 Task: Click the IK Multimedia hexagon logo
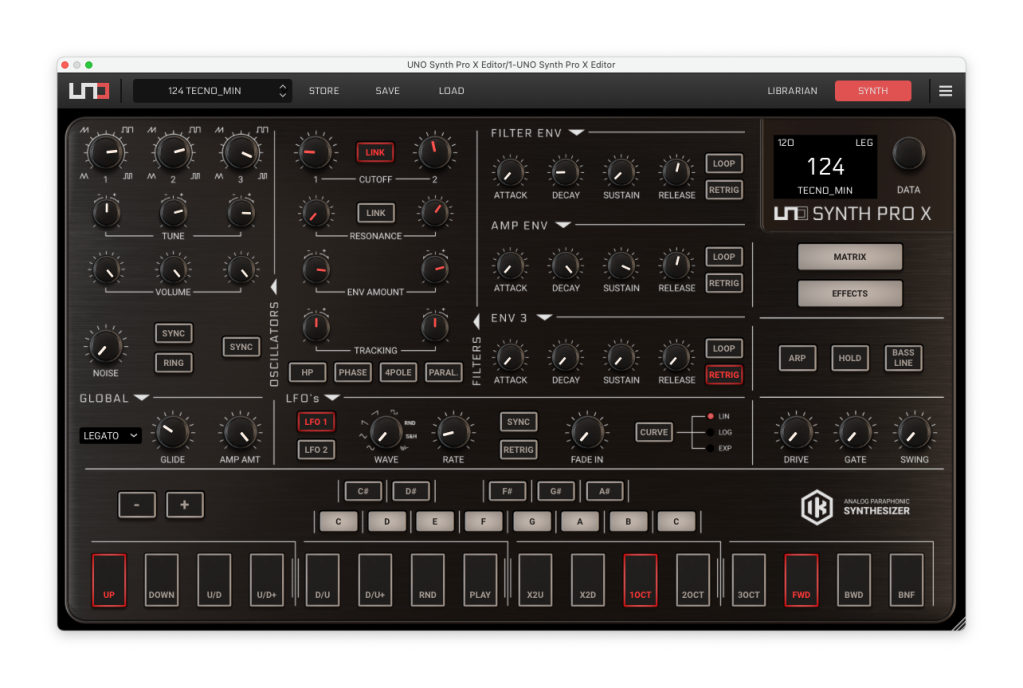pyautogui.click(x=816, y=506)
